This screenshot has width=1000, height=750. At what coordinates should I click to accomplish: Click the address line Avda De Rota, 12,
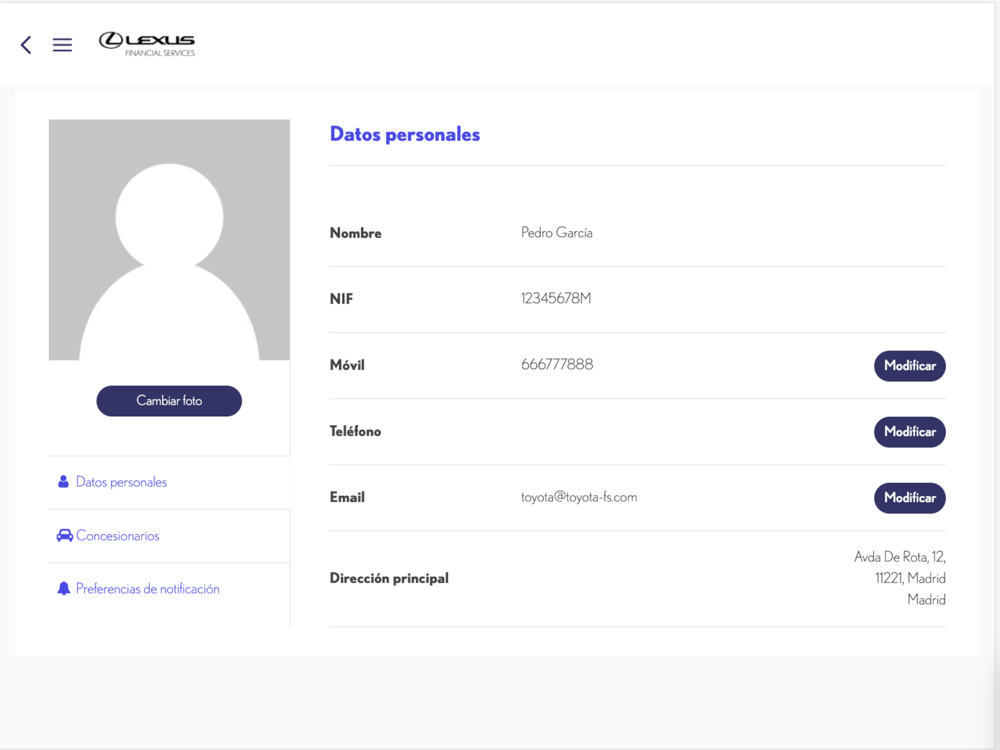[x=900, y=557]
